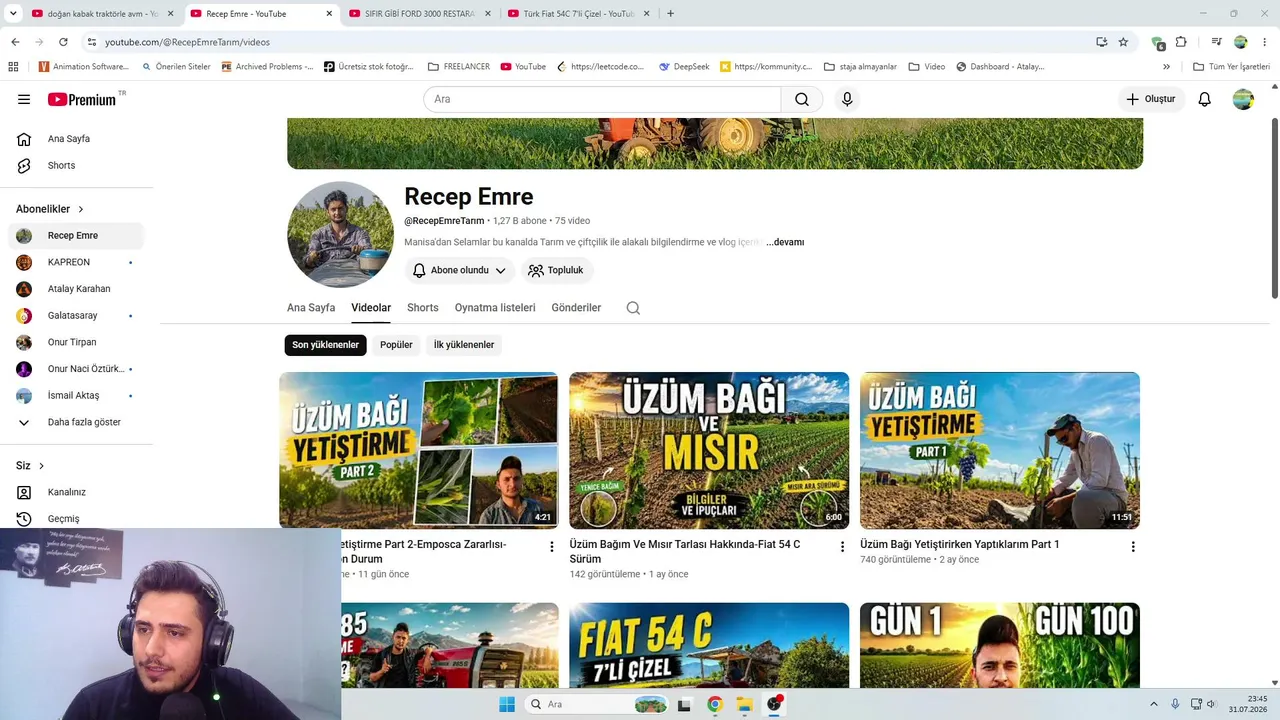Open OBS Studio from the taskbar
This screenshot has width=1280, height=720.
pos(774,704)
